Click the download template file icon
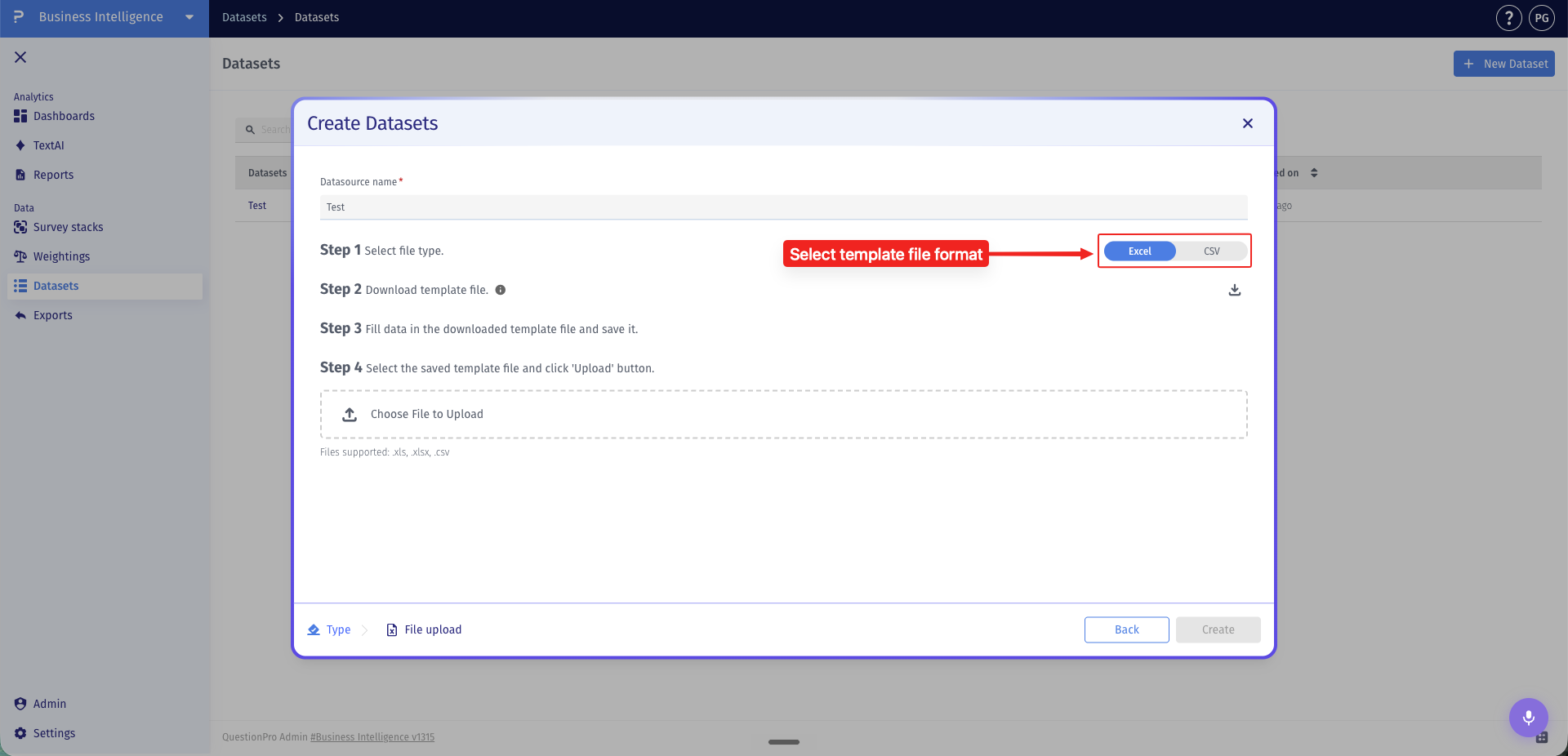The image size is (1568, 756). [x=1235, y=290]
